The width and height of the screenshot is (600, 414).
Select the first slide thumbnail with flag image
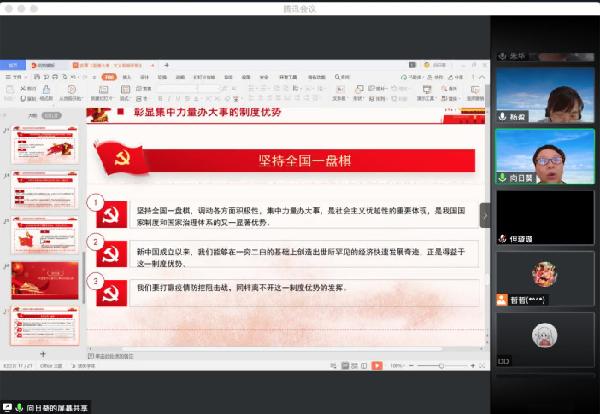pos(45,144)
